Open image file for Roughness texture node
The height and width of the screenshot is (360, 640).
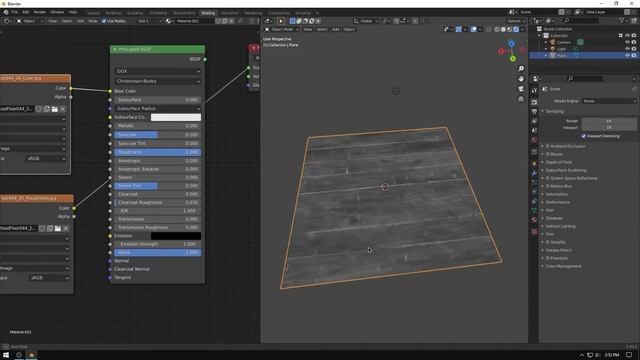tap(58, 228)
